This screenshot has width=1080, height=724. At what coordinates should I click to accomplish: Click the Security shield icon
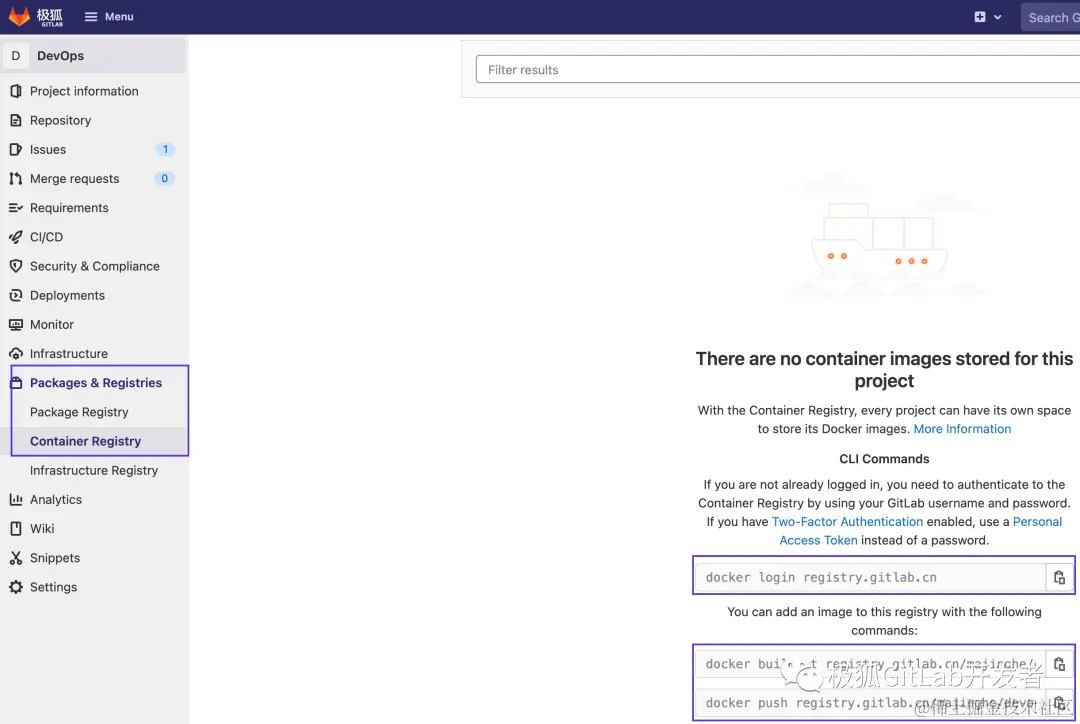[16, 266]
